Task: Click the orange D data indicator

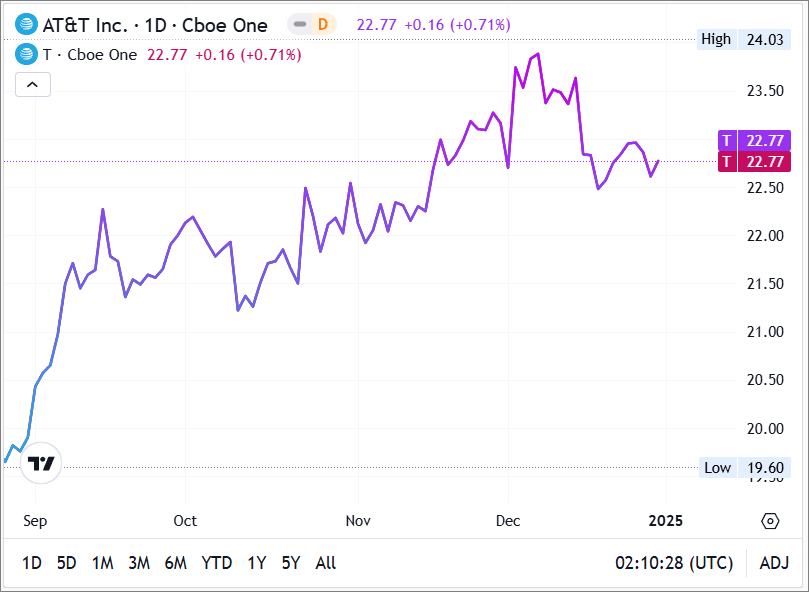Action: pyautogui.click(x=323, y=24)
